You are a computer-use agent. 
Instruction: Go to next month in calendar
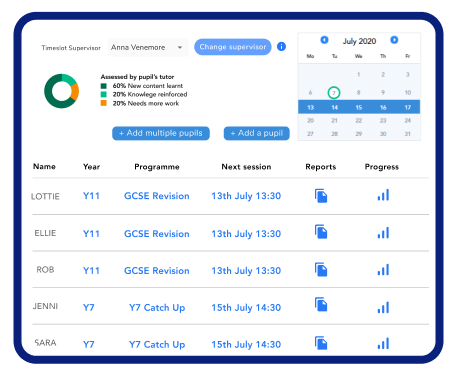[394, 40]
